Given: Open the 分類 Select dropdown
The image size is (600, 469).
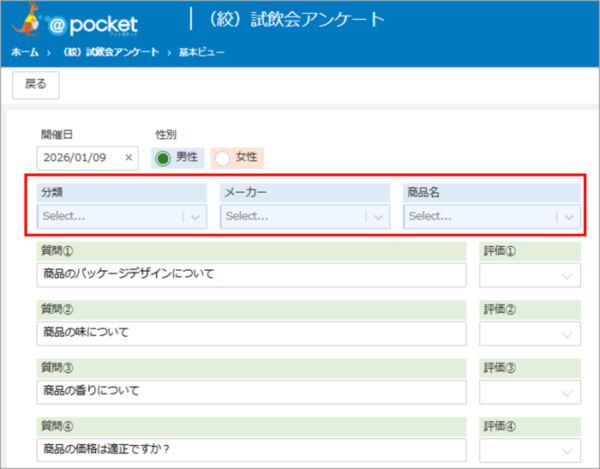Looking at the screenshot, I should (x=122, y=216).
